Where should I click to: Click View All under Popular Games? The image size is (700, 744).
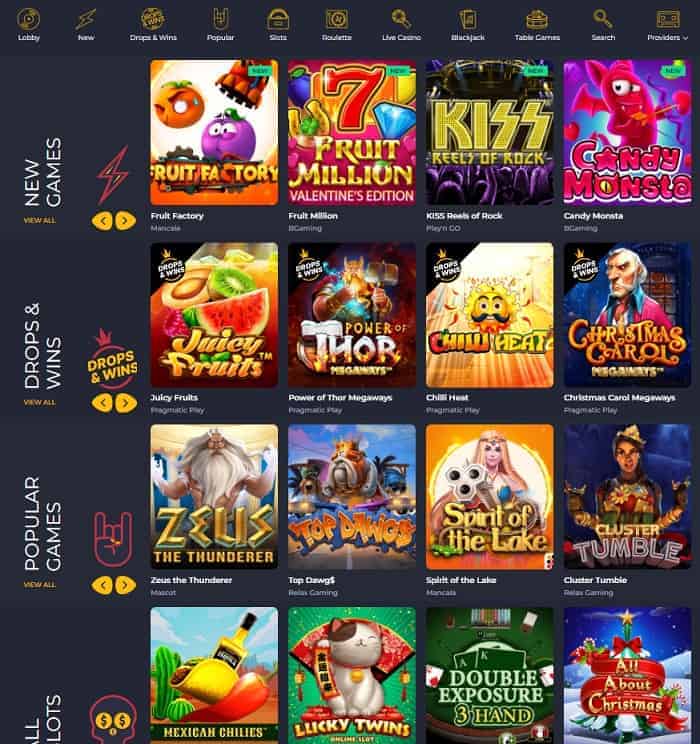pos(39,585)
